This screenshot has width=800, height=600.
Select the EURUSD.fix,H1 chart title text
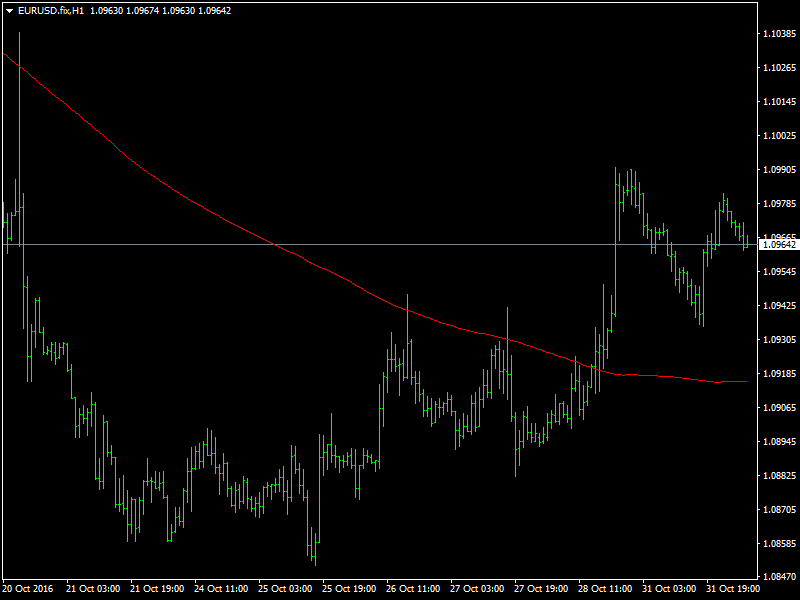[51, 11]
